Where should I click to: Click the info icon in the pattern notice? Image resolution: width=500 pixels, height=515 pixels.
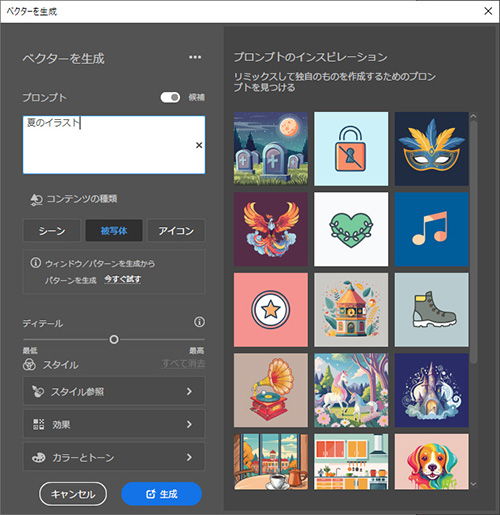36,263
